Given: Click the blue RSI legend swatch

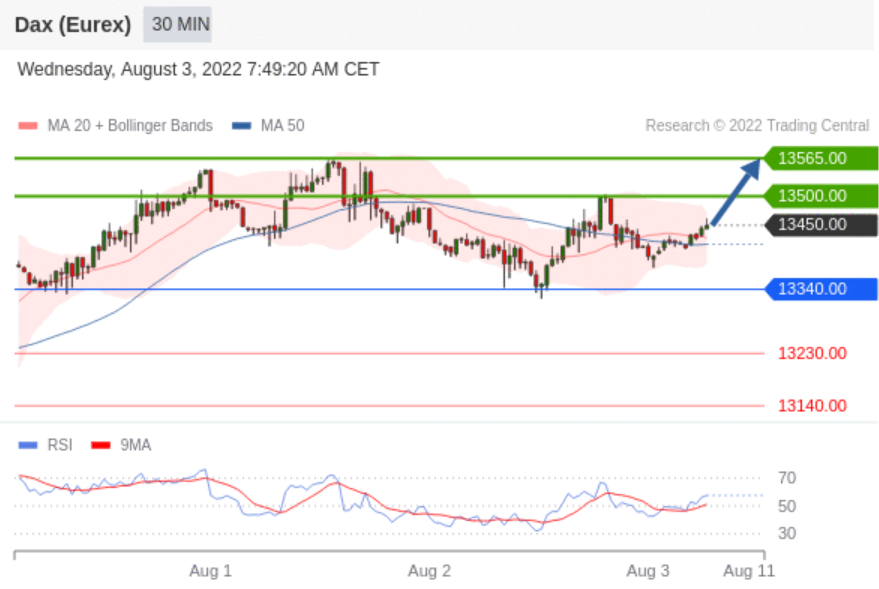Looking at the screenshot, I should (x=28, y=446).
